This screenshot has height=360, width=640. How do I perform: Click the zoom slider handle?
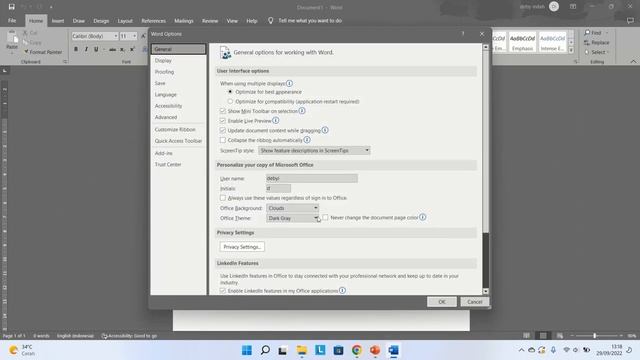tap(595, 336)
